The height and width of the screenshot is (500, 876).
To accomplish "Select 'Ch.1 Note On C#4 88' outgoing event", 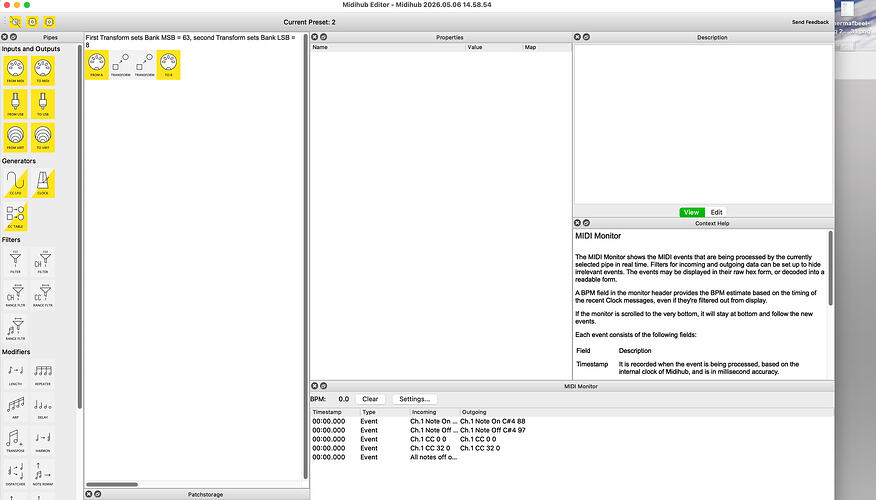I will pyautogui.click(x=492, y=421).
